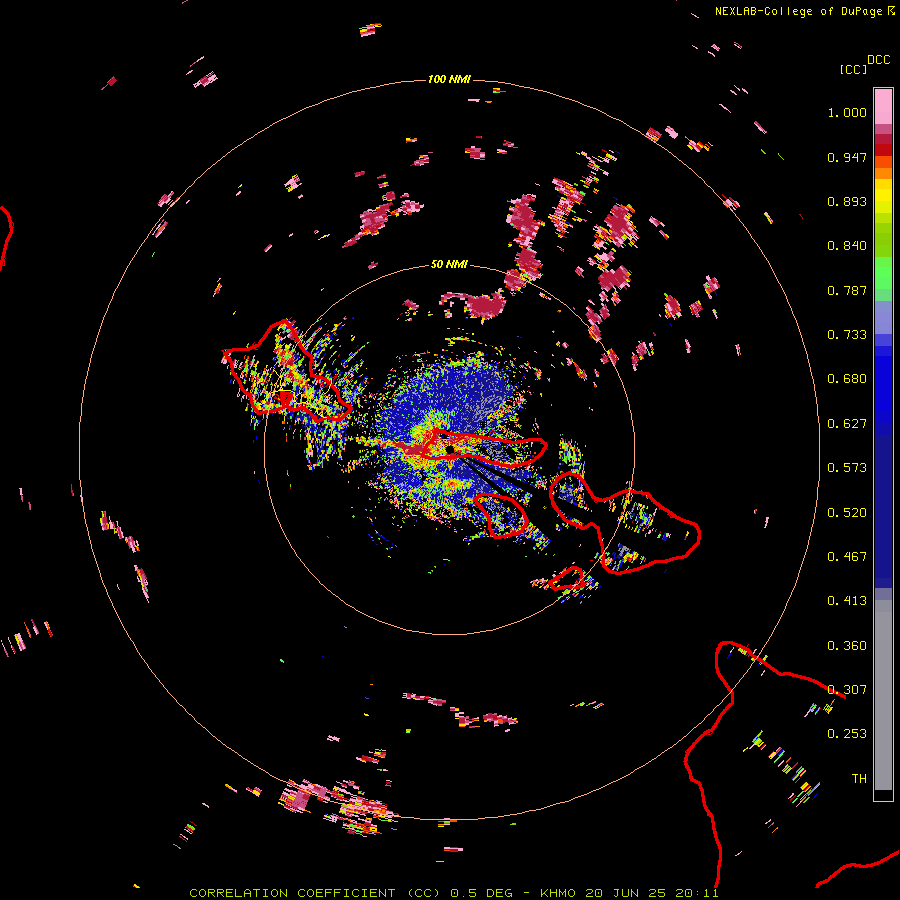Select the 0.573 legend value

pyautogui.click(x=847, y=468)
